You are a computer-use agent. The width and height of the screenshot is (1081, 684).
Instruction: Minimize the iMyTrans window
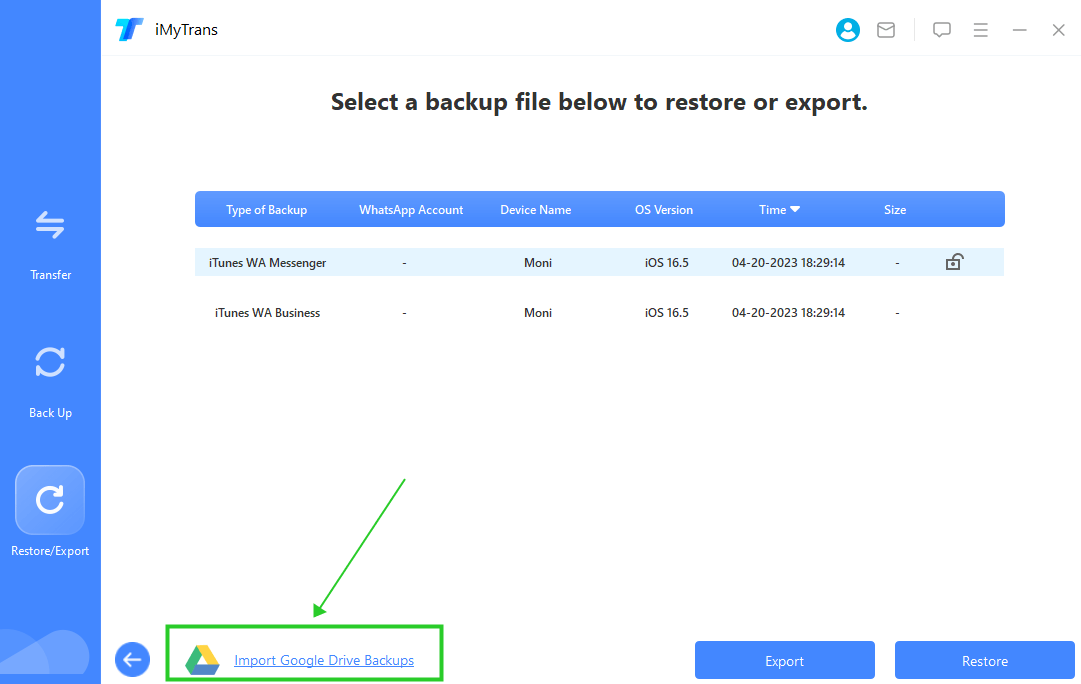coord(1020,30)
